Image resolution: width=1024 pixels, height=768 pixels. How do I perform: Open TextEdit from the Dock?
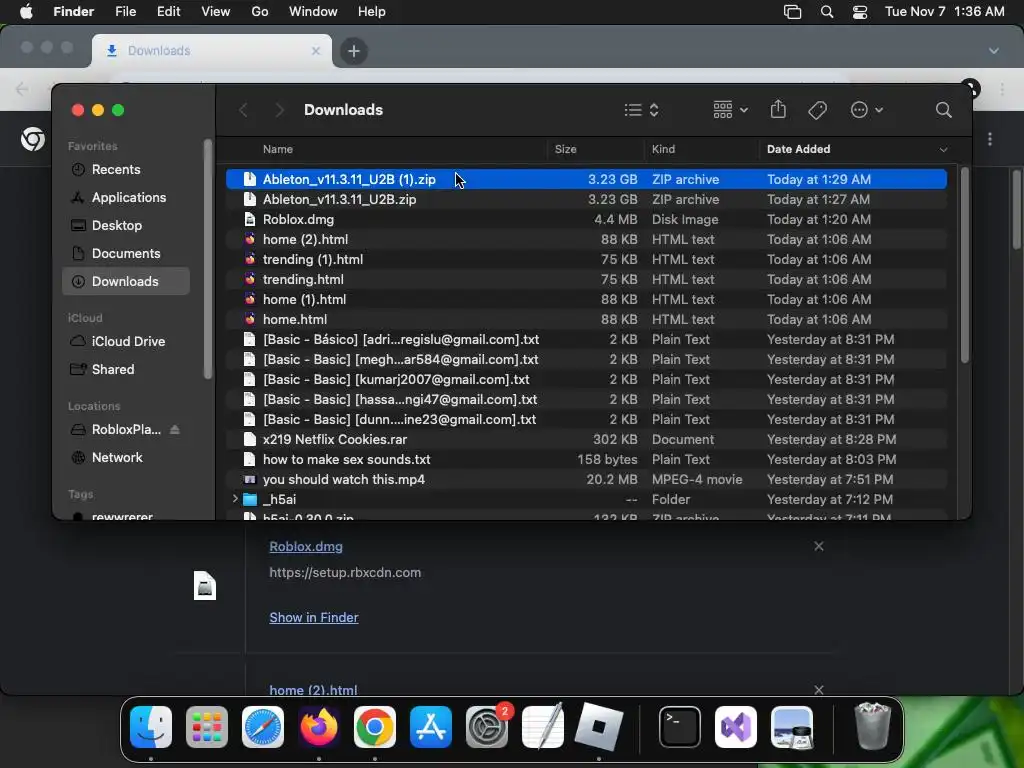(x=543, y=727)
